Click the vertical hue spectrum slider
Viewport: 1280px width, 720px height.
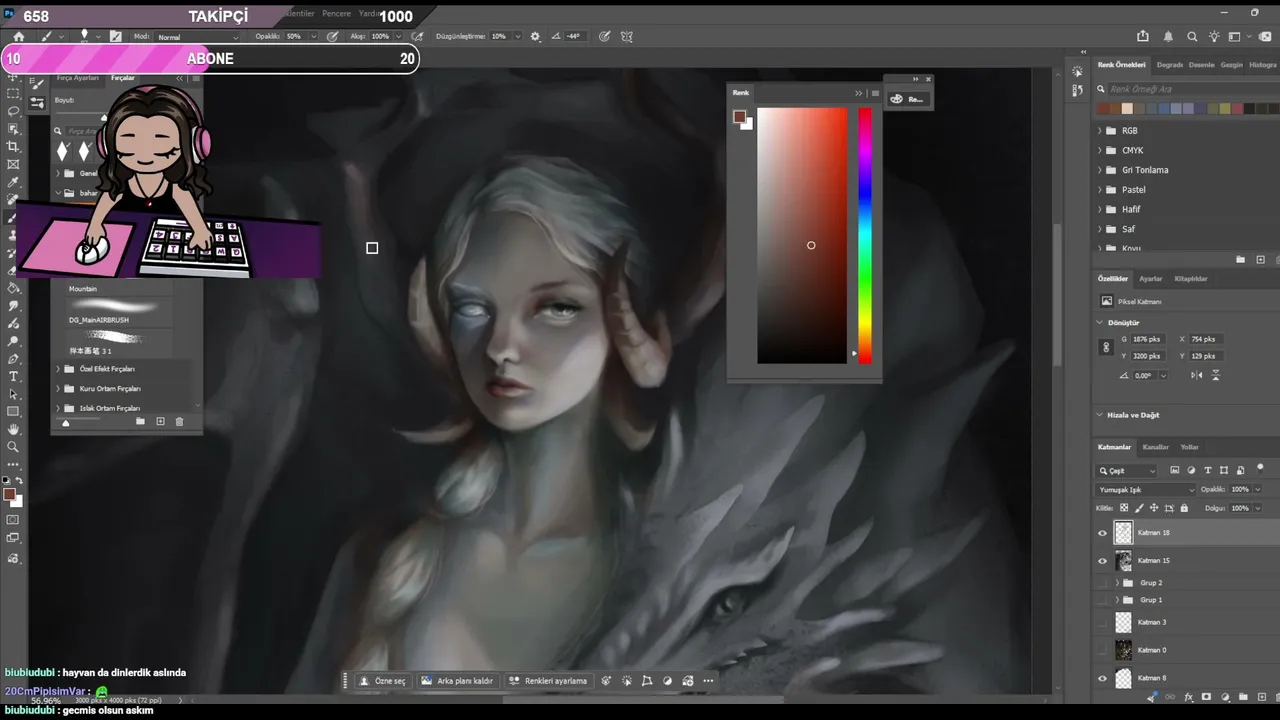pos(865,236)
